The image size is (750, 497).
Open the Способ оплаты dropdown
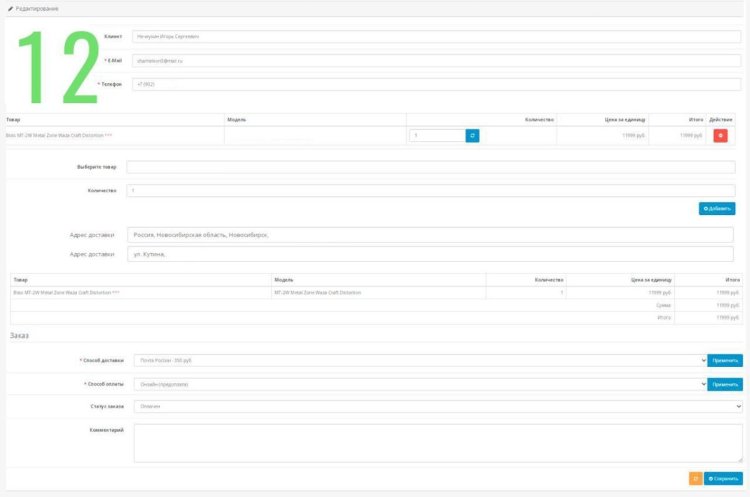419,384
